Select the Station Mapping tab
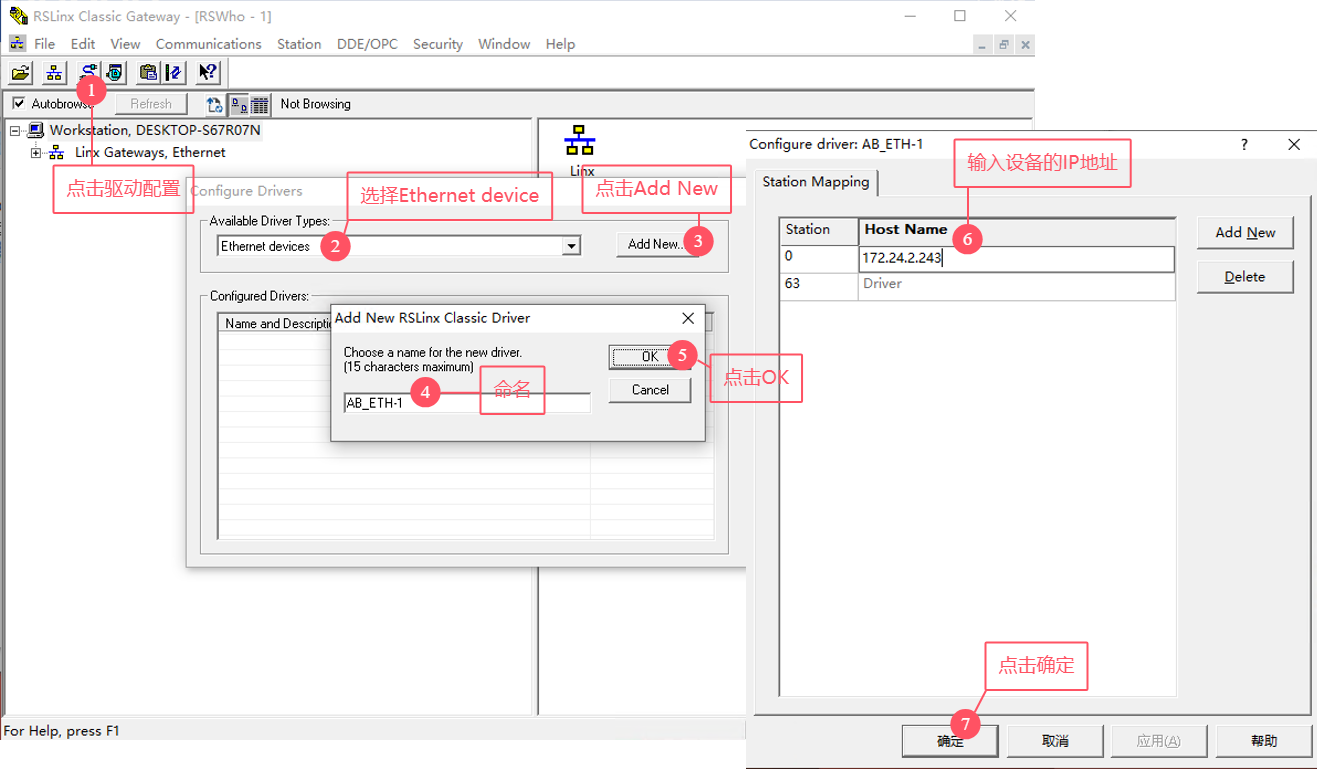Viewport: 1317px width, 769px height. [815, 182]
